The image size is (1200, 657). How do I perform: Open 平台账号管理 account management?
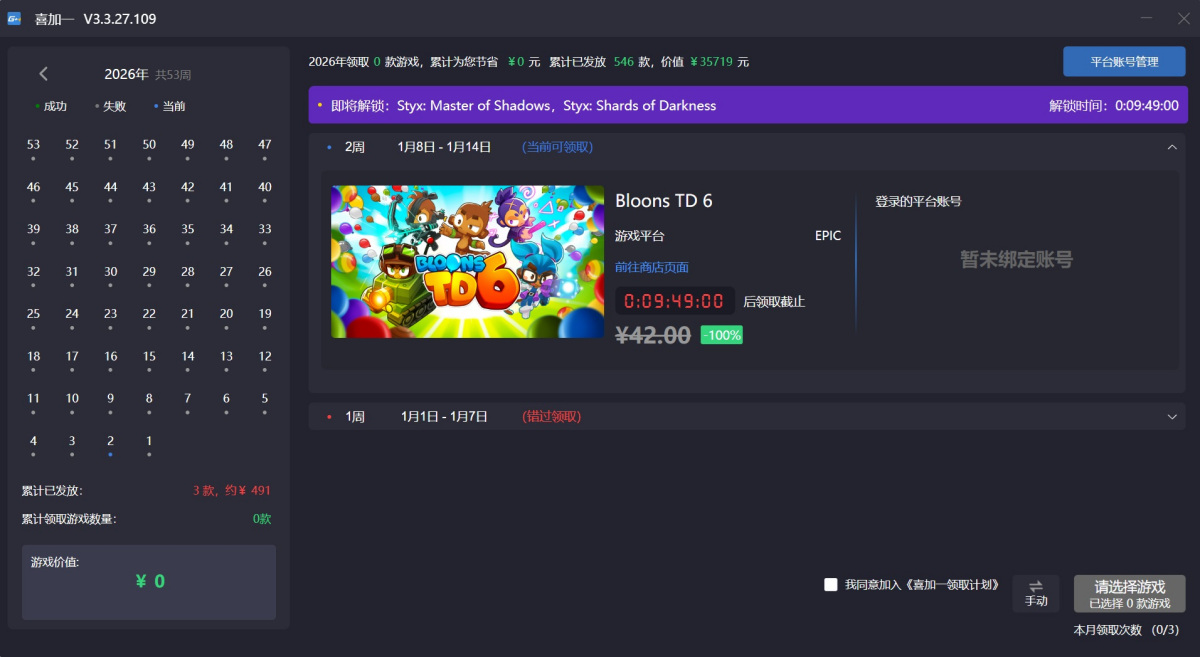(1123, 62)
